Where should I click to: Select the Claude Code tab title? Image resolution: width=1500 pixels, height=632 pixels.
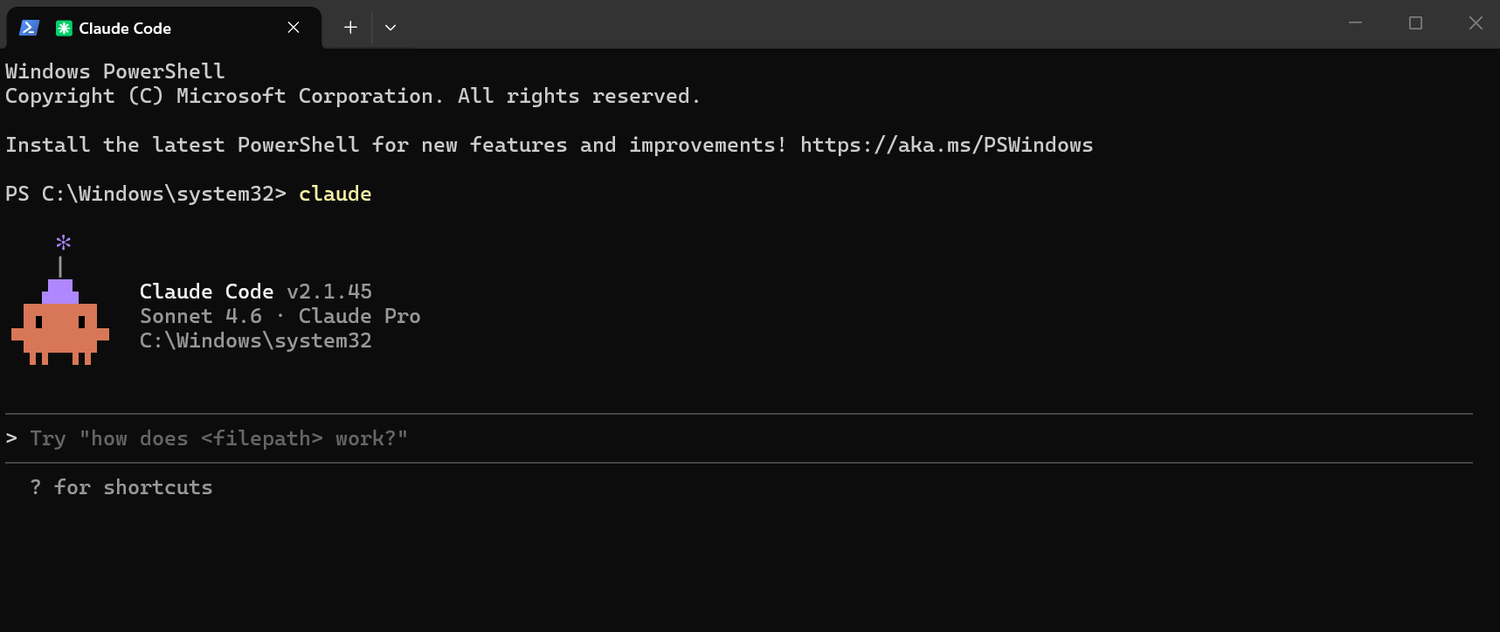(x=125, y=28)
